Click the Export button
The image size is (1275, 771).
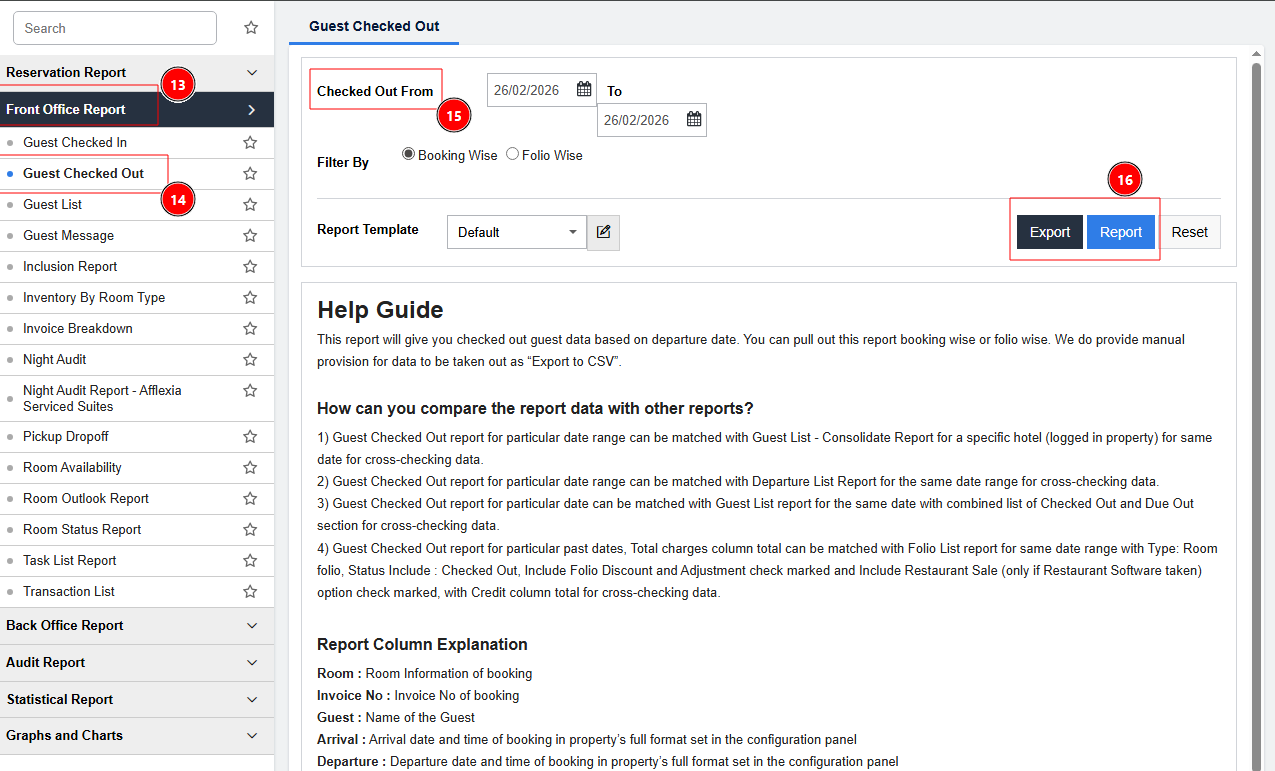1050,232
